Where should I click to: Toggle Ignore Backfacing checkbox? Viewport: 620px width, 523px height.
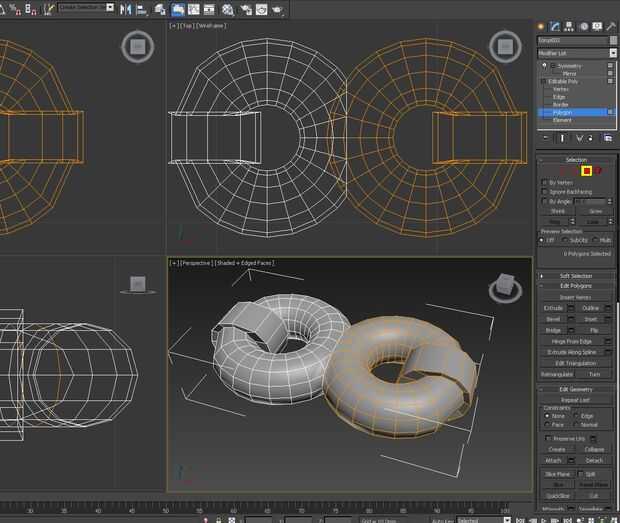544,192
